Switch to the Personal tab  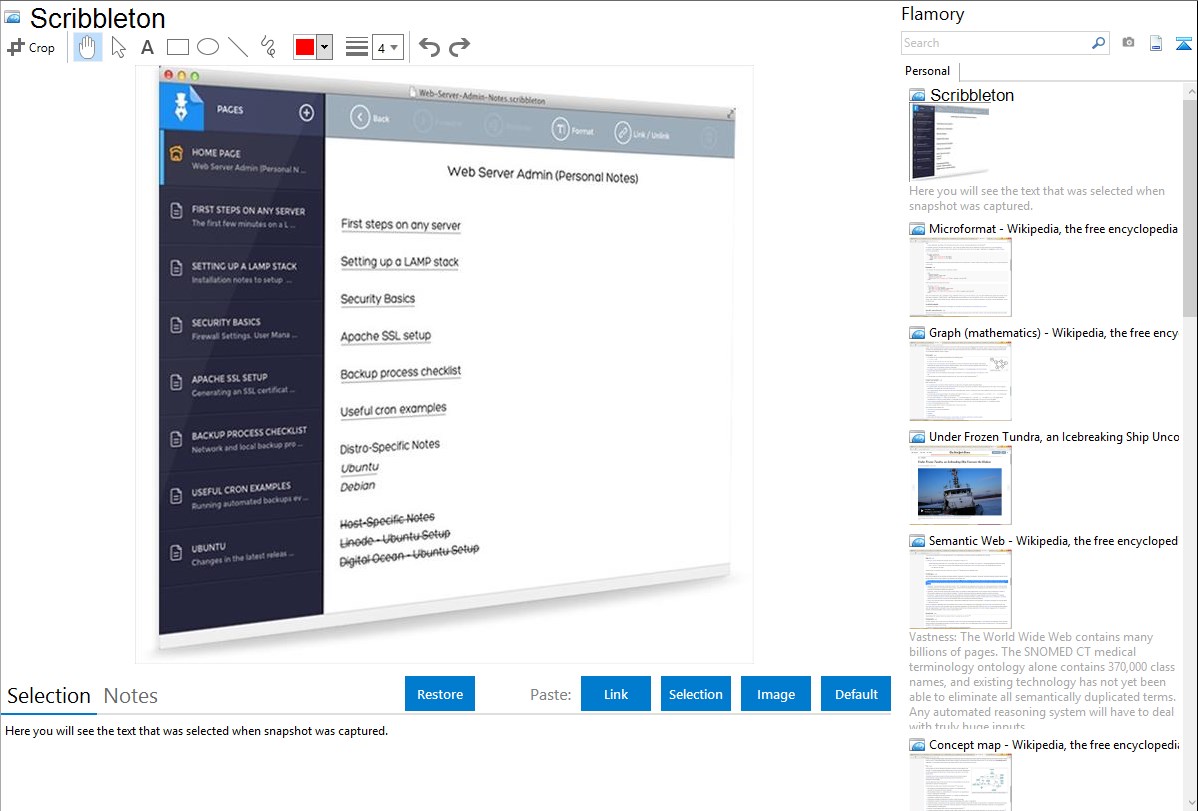(x=928, y=70)
